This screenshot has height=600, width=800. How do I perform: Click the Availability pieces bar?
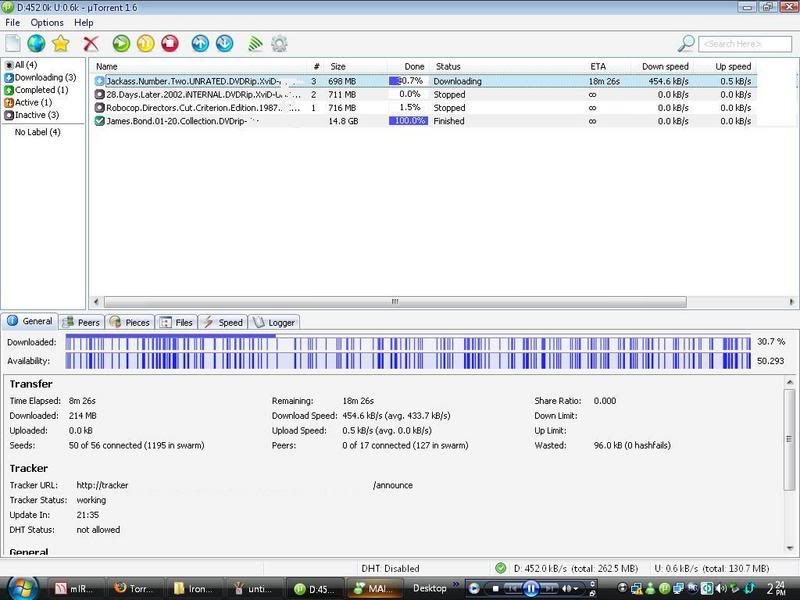pos(408,361)
